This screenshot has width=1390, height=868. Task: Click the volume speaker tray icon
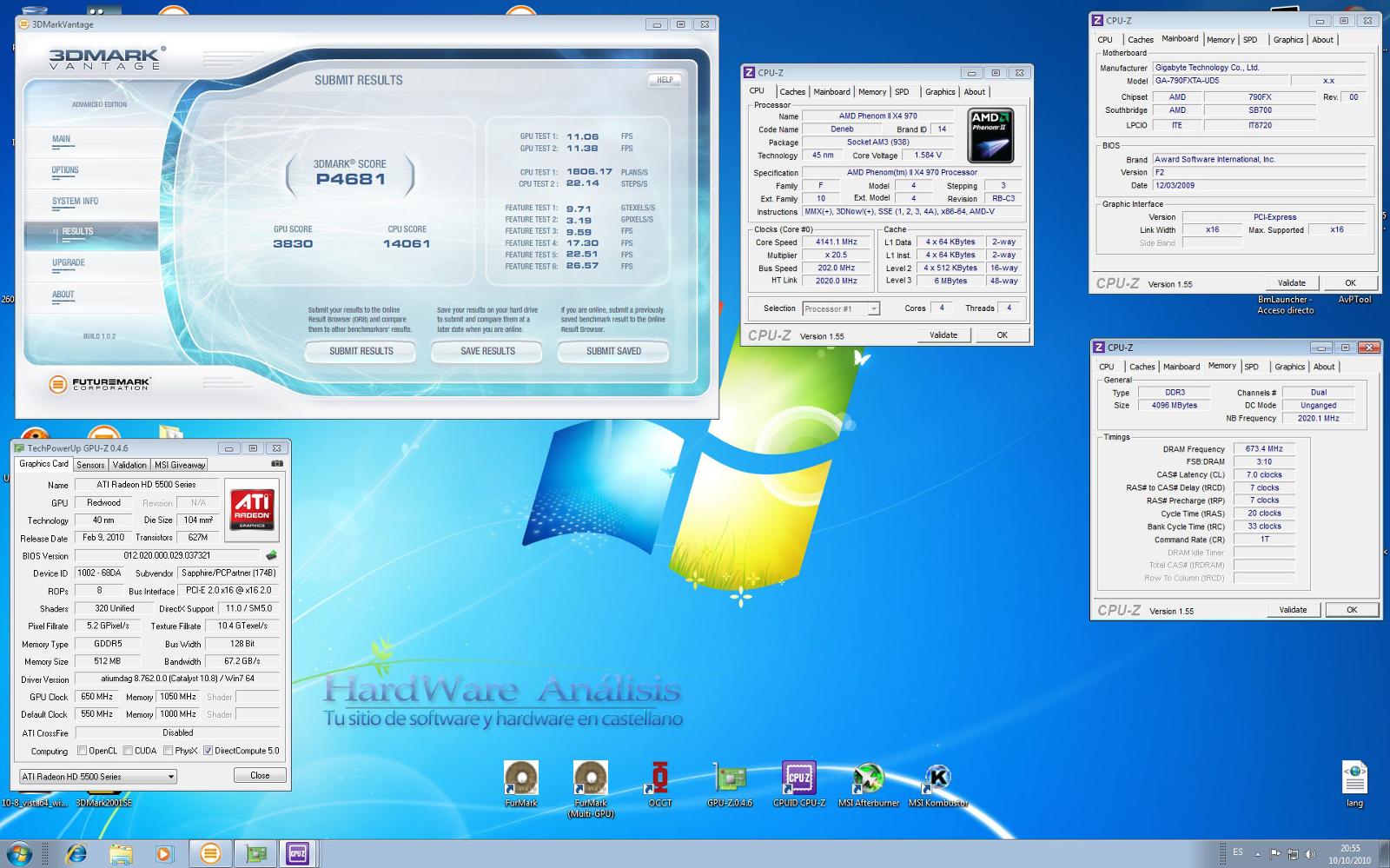pyautogui.click(x=1311, y=854)
